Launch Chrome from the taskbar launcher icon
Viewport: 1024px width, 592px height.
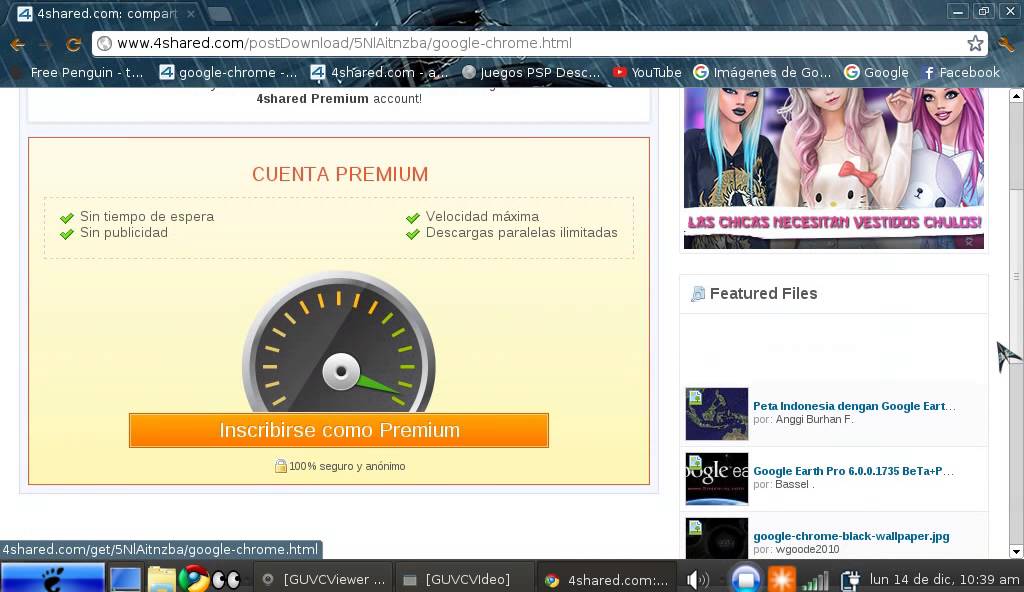click(194, 578)
